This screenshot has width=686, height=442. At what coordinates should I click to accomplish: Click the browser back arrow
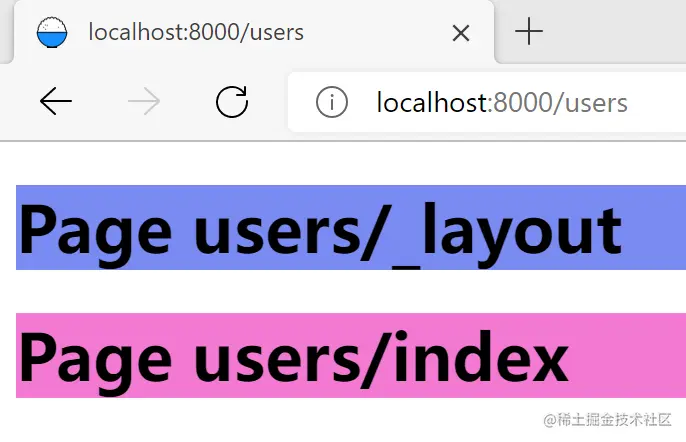pos(56,101)
